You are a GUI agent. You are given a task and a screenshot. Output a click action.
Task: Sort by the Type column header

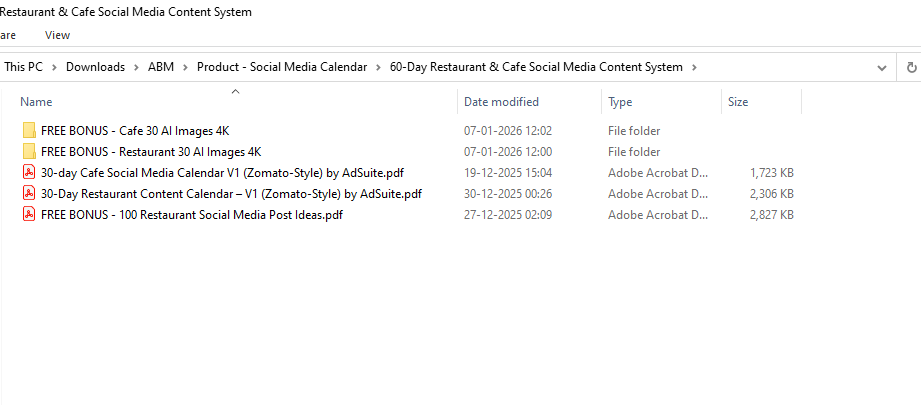coord(620,102)
